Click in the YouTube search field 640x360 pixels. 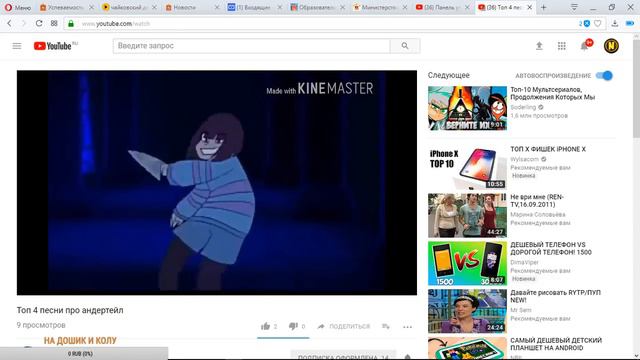click(x=251, y=46)
